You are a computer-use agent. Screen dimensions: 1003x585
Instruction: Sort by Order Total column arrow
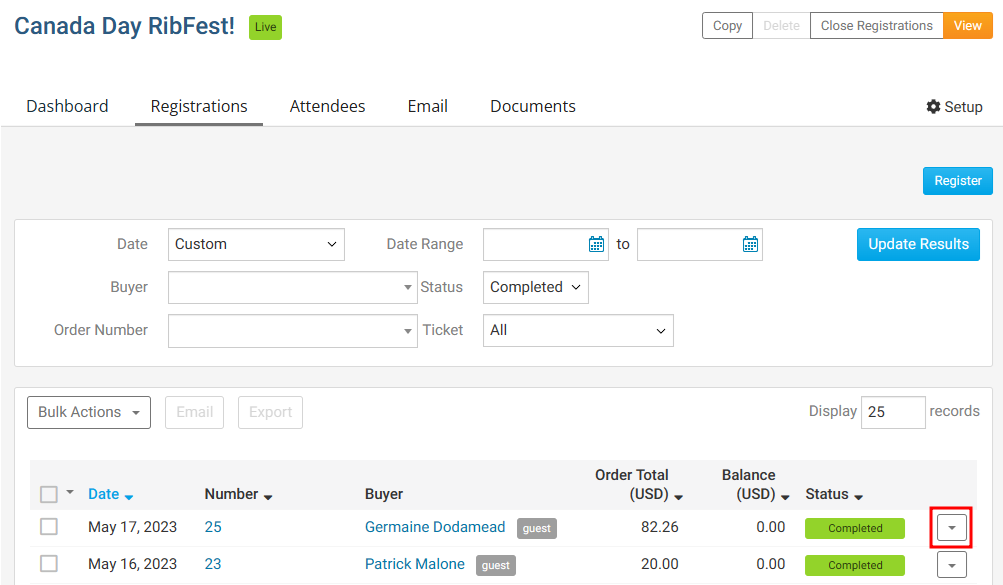point(679,496)
